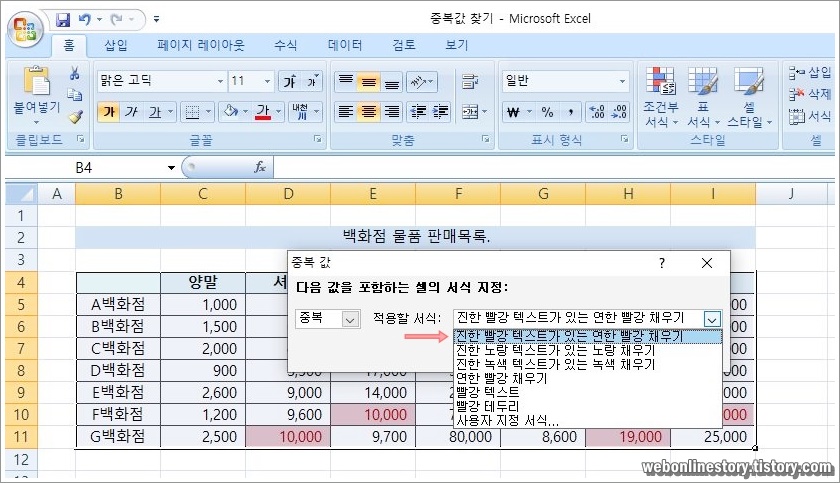Customize quick access toolbar arrow

[x=156, y=20]
